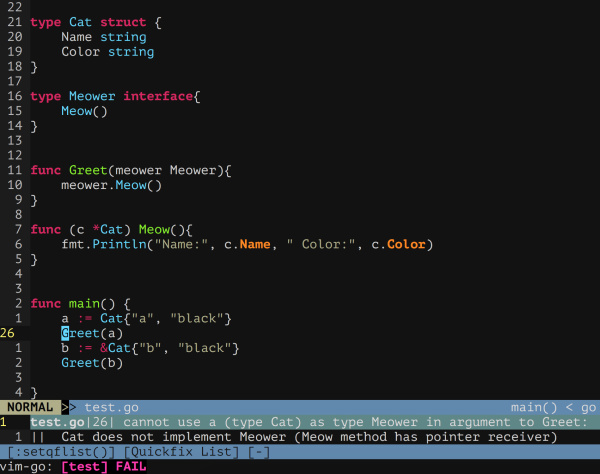Click the fmt.Println statement line

[247, 245]
